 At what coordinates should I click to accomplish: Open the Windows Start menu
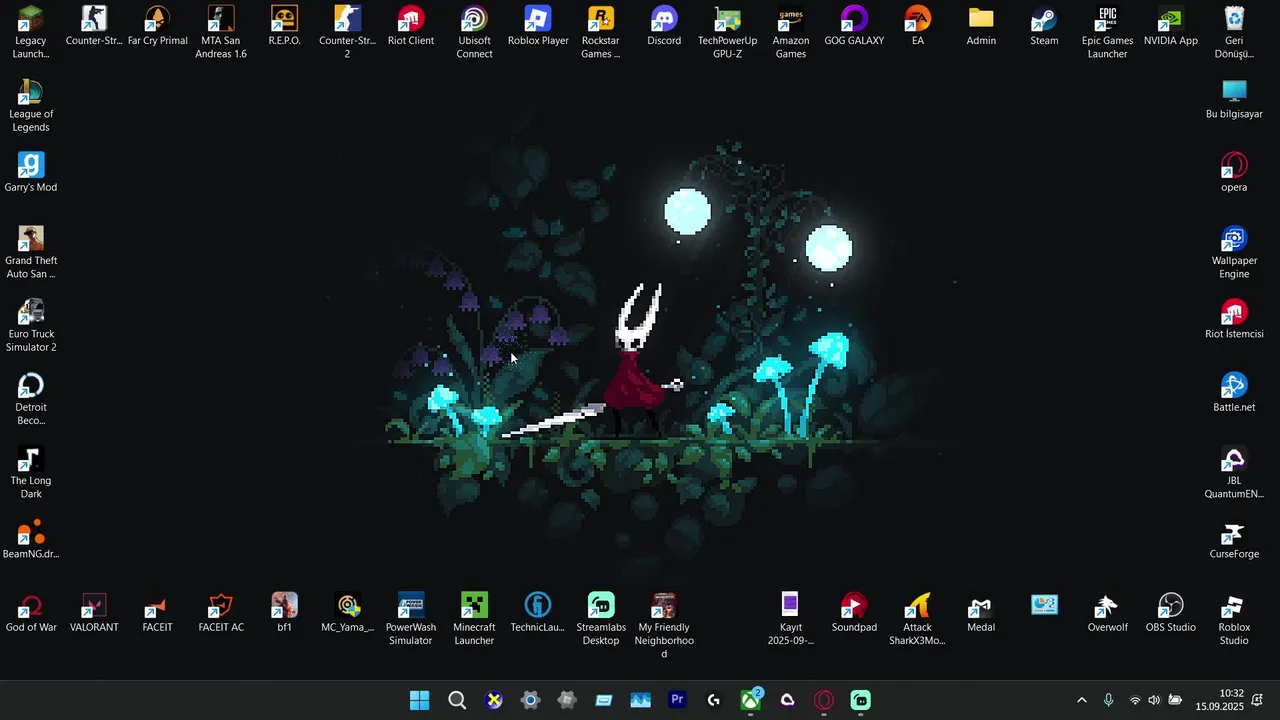coord(420,700)
